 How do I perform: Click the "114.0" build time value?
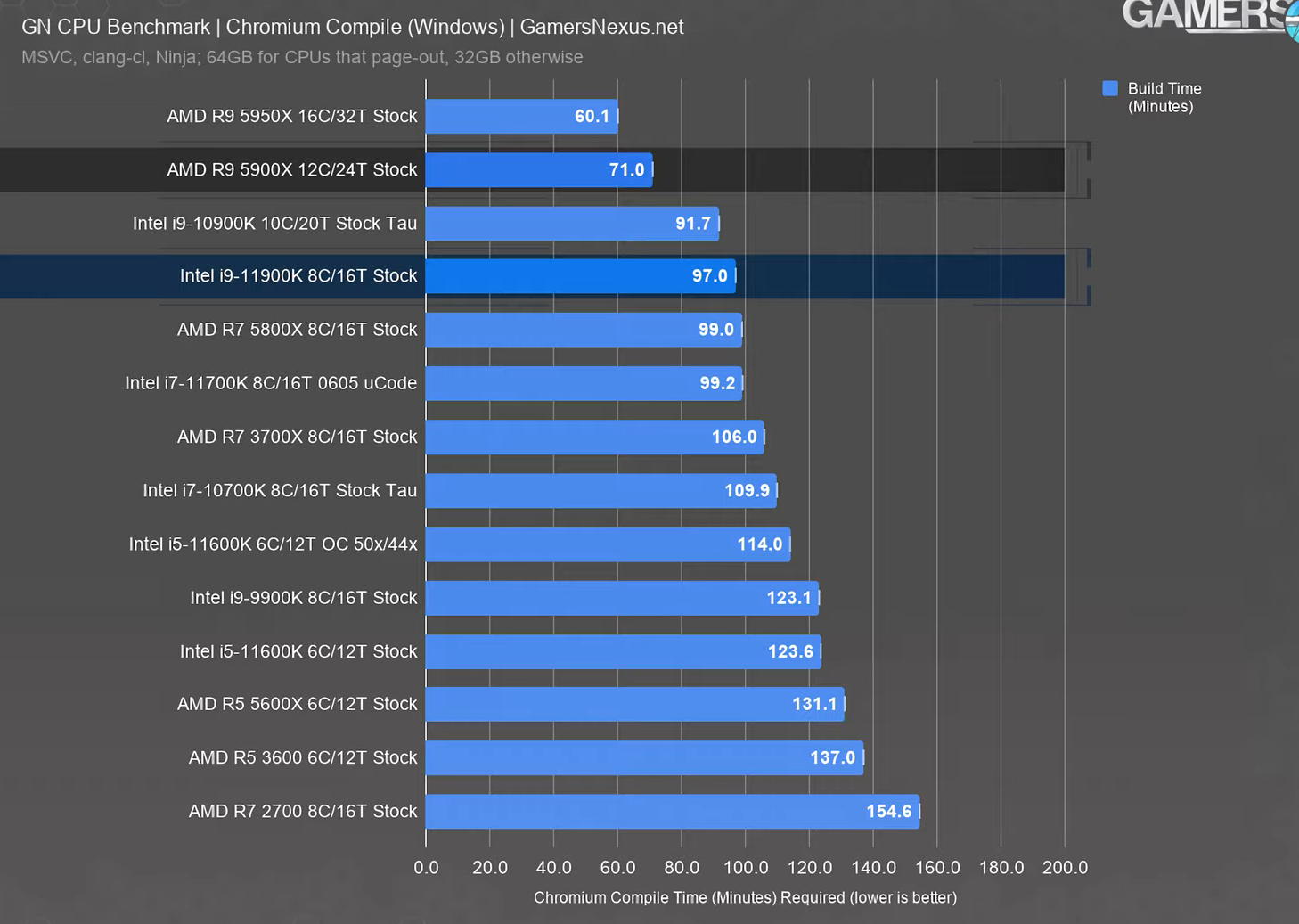(x=760, y=544)
